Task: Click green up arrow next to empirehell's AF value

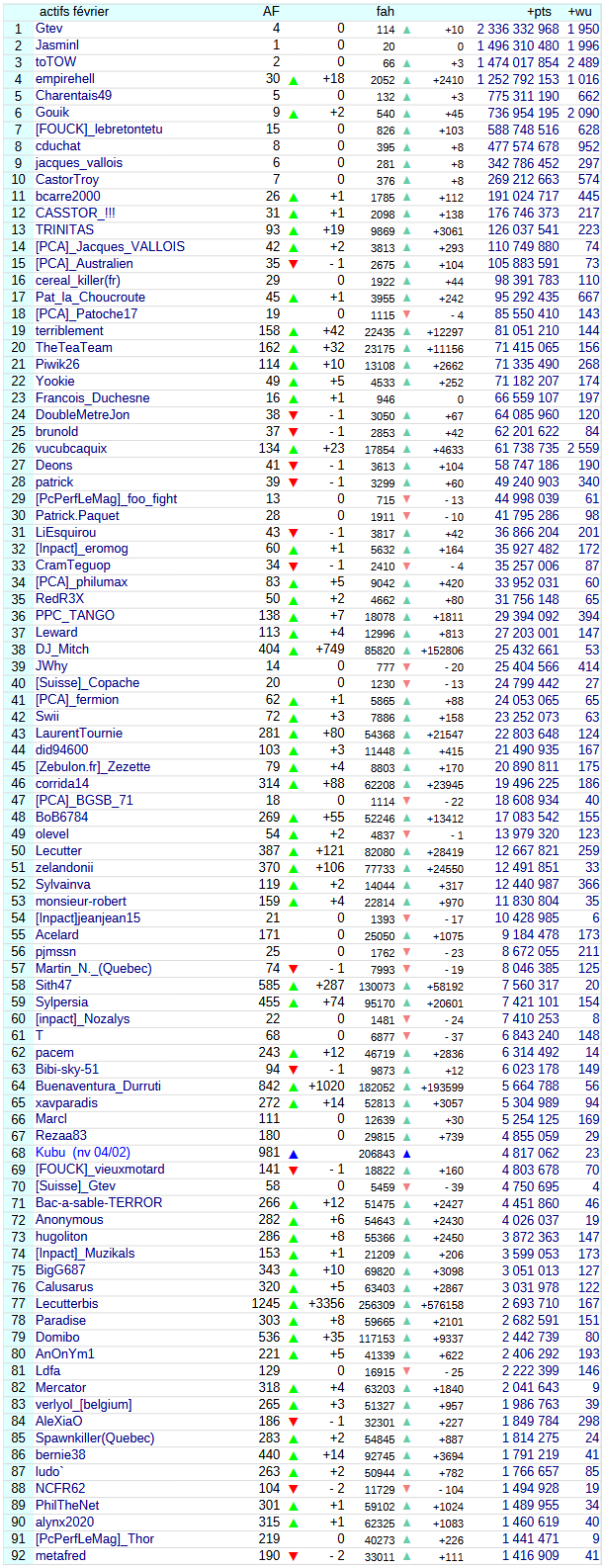Action: coord(293,79)
